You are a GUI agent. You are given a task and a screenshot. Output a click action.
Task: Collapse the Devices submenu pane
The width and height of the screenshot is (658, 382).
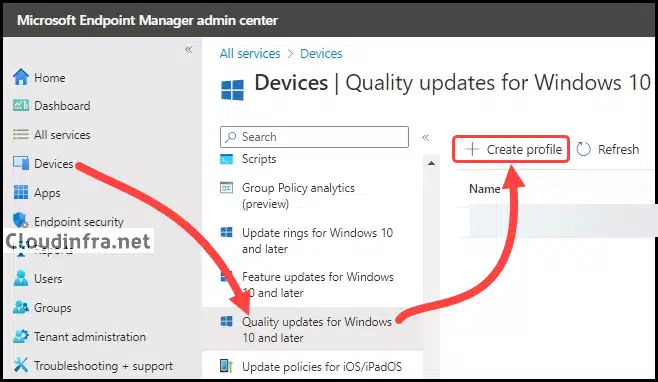pyautogui.click(x=426, y=137)
